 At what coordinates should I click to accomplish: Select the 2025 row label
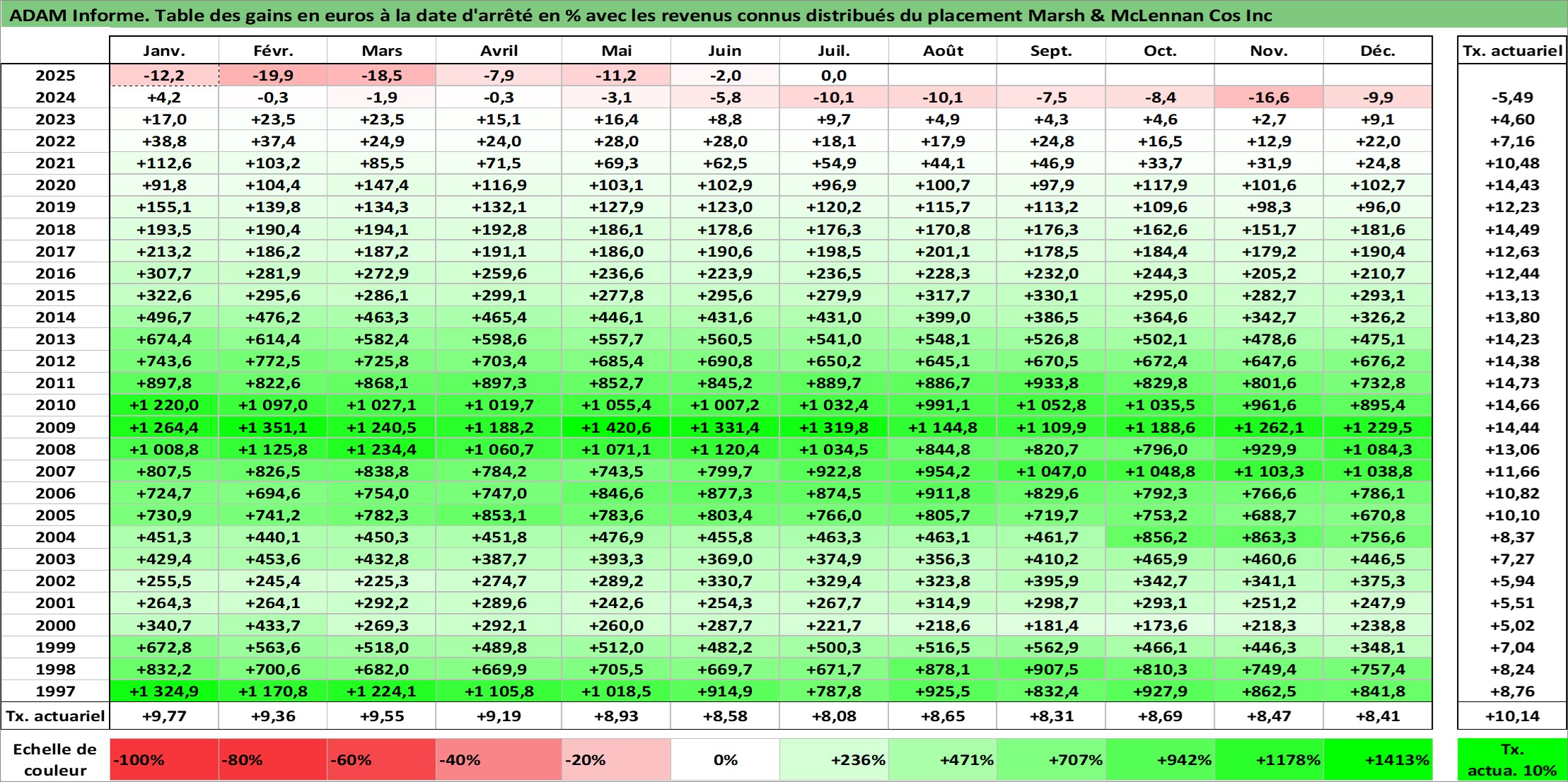[55, 76]
